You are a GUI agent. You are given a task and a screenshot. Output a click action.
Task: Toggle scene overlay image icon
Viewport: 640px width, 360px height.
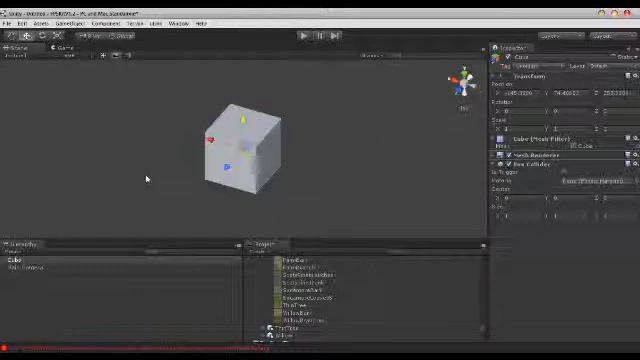pos(116,56)
